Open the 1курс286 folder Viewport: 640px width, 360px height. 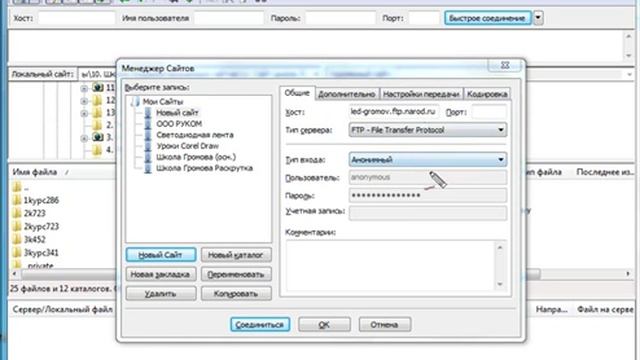[41, 200]
